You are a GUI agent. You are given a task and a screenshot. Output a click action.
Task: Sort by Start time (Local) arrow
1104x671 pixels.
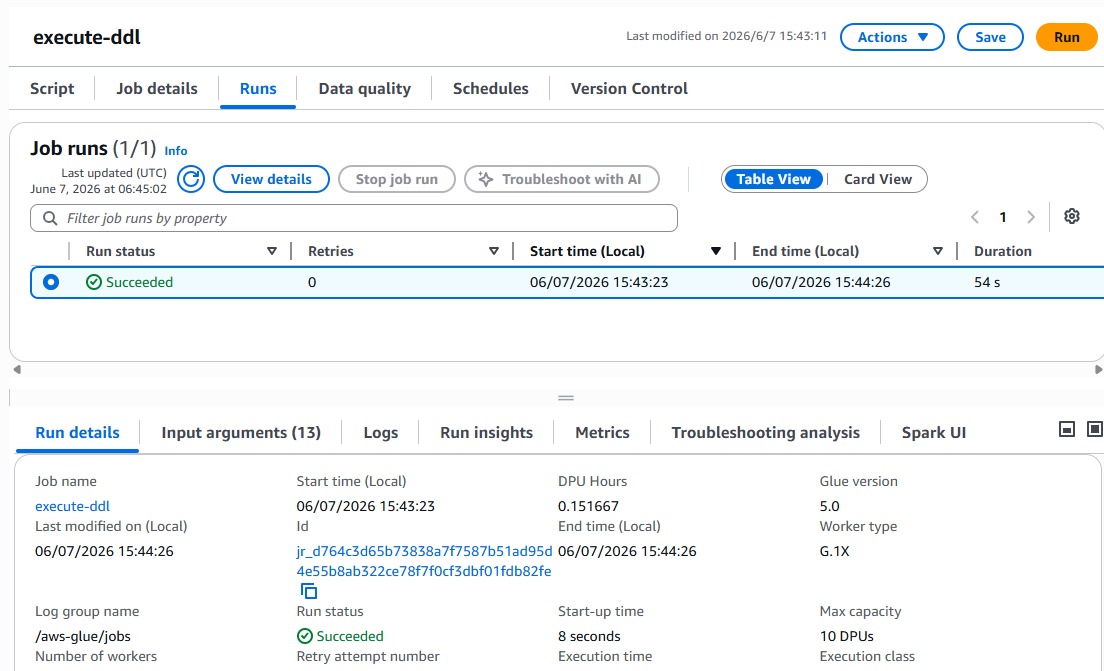pos(715,251)
